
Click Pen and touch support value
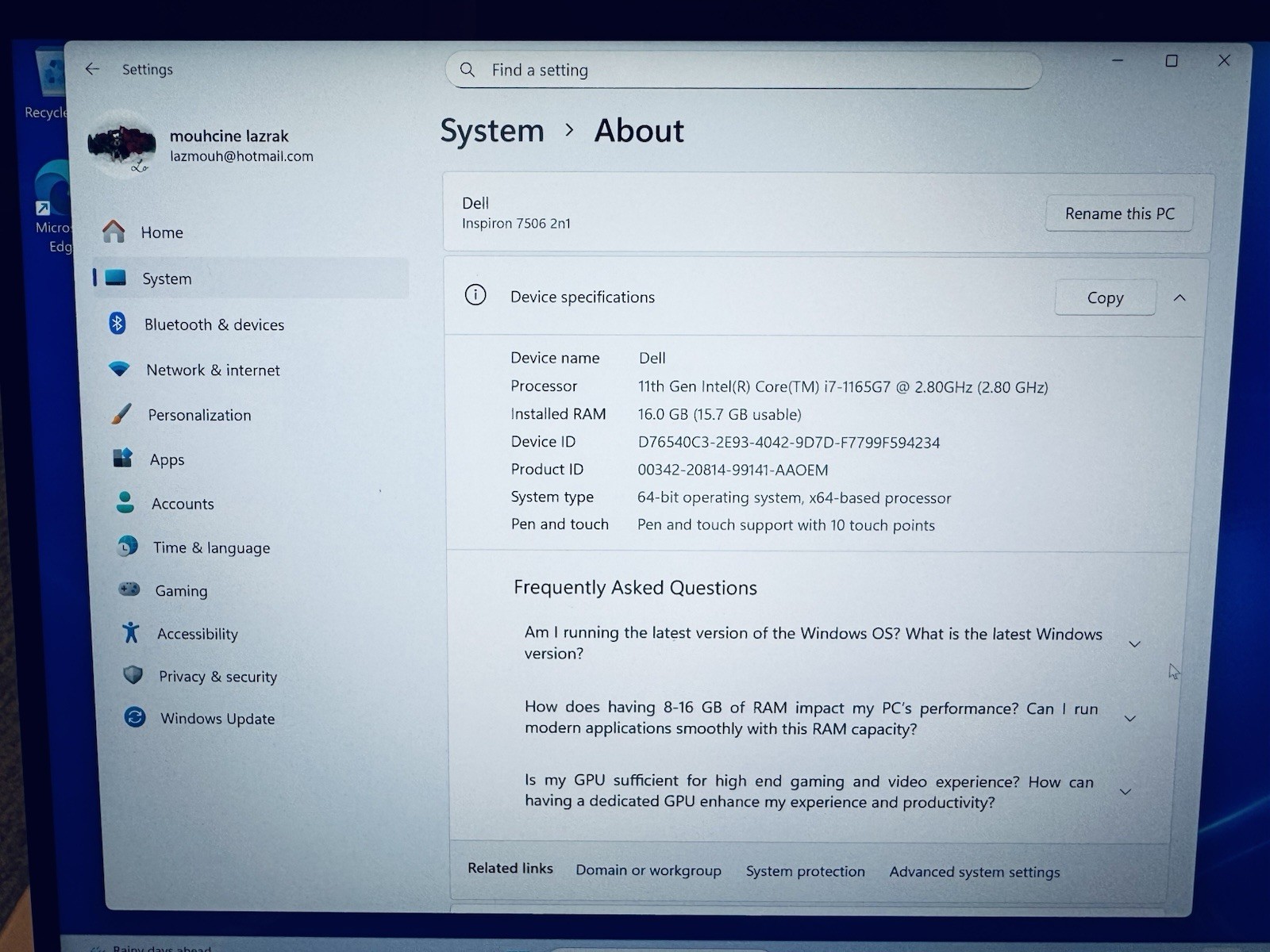click(786, 525)
